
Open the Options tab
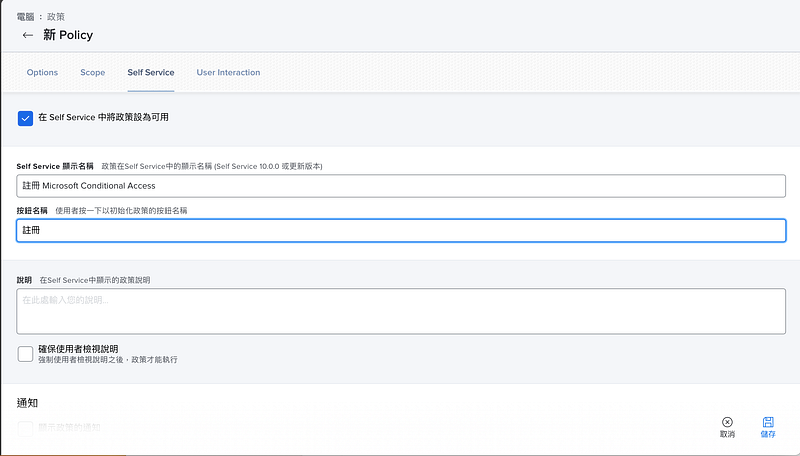point(42,73)
